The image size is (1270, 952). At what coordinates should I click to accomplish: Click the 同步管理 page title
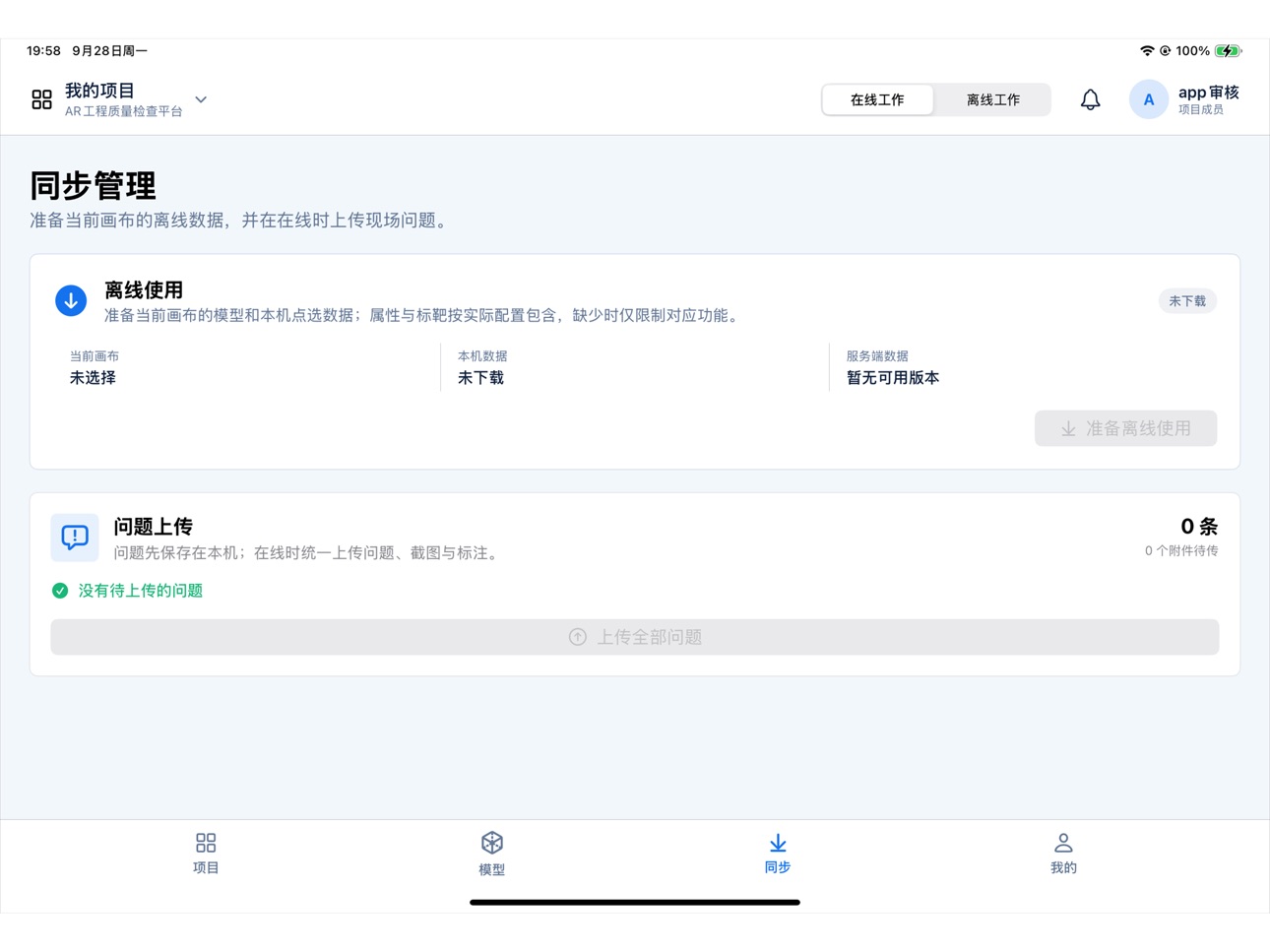pyautogui.click(x=93, y=185)
